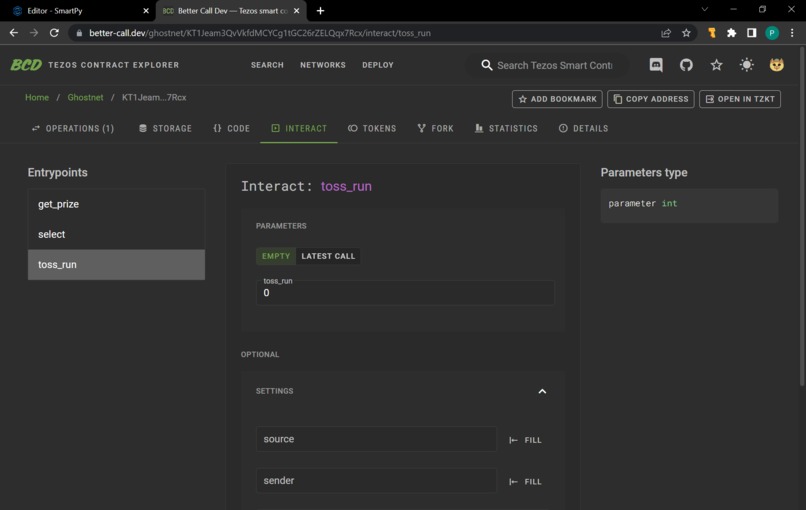Open the Discord chat icon in header
The width and height of the screenshot is (806, 510).
click(656, 65)
